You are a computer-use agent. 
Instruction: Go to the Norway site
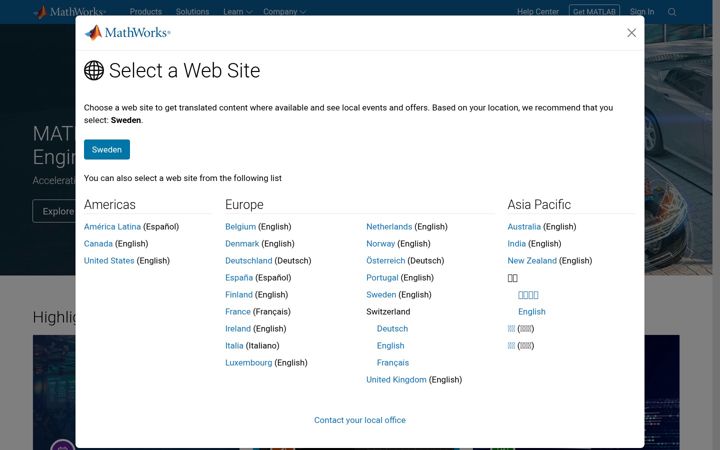380,244
